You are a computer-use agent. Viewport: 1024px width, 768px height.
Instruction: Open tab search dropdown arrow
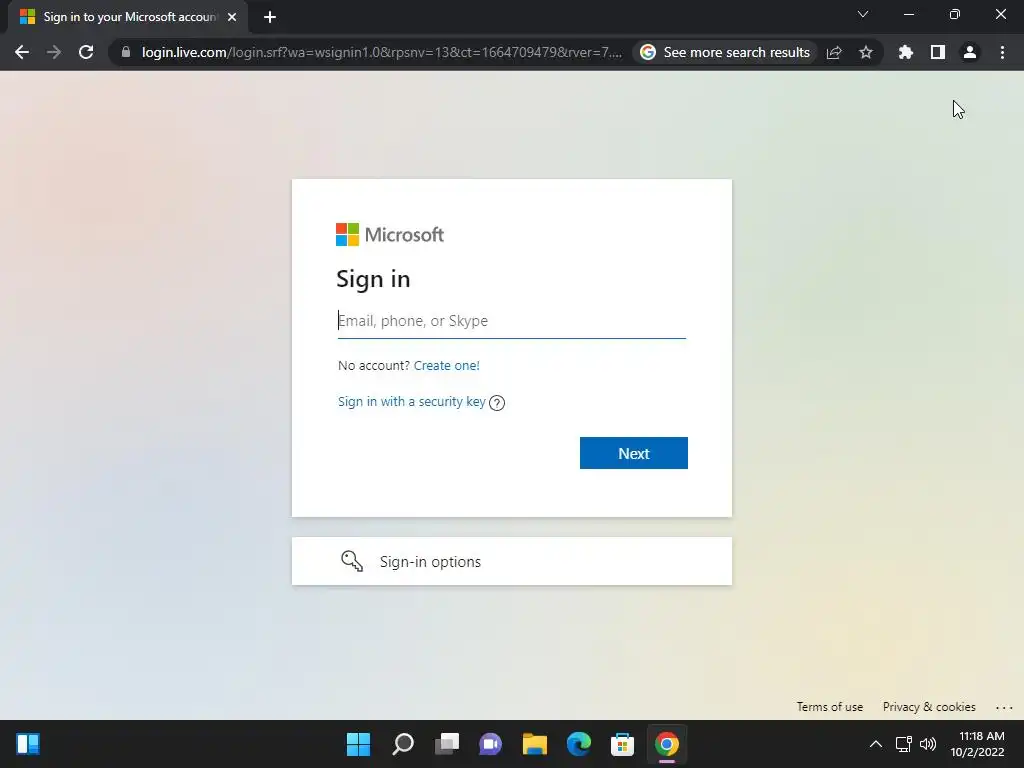tap(863, 14)
